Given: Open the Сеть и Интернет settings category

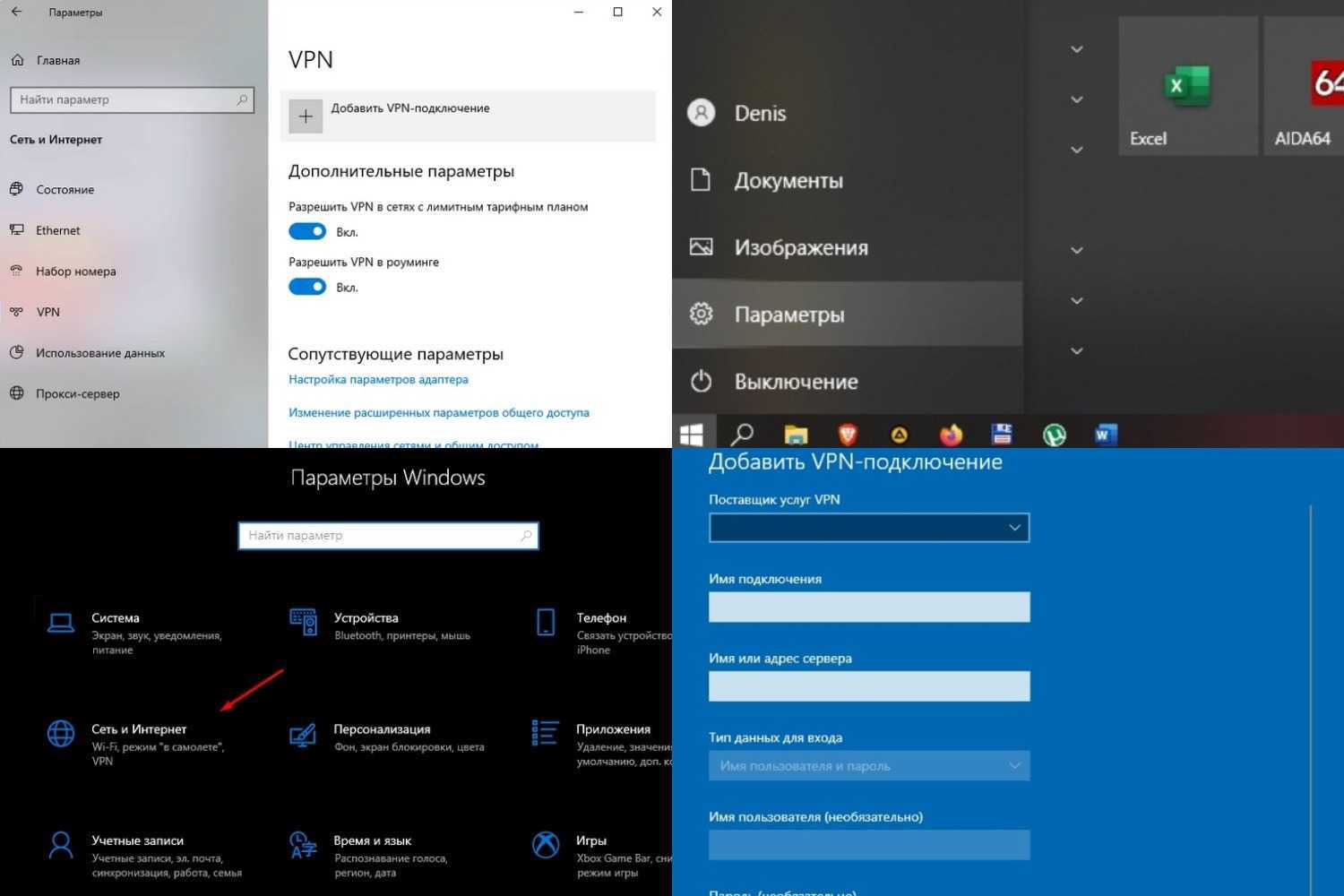Looking at the screenshot, I should 139,730.
